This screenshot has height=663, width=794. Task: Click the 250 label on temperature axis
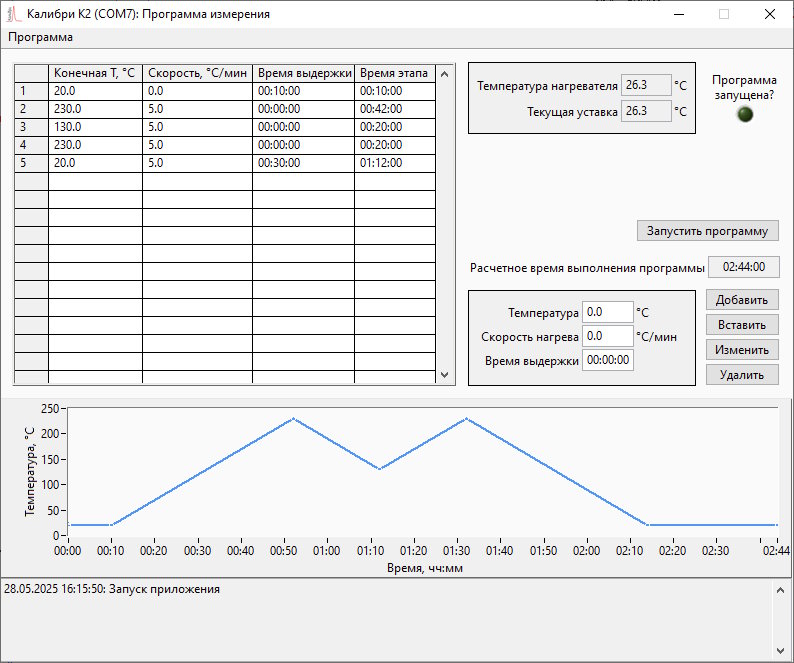pos(50,408)
